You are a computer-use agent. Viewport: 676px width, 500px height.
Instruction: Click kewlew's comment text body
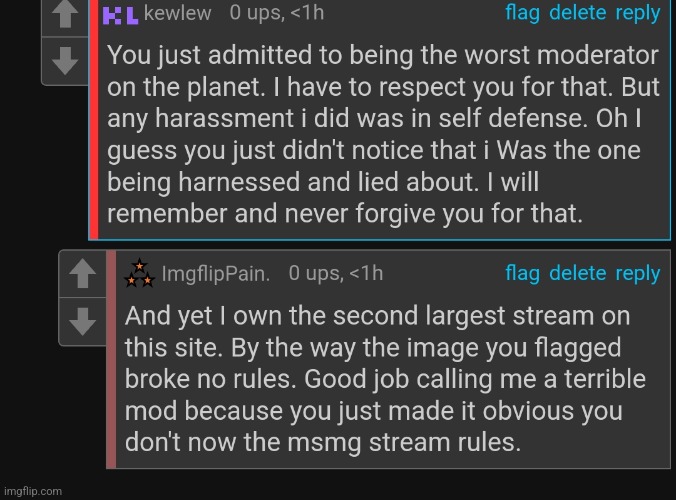tap(380, 134)
